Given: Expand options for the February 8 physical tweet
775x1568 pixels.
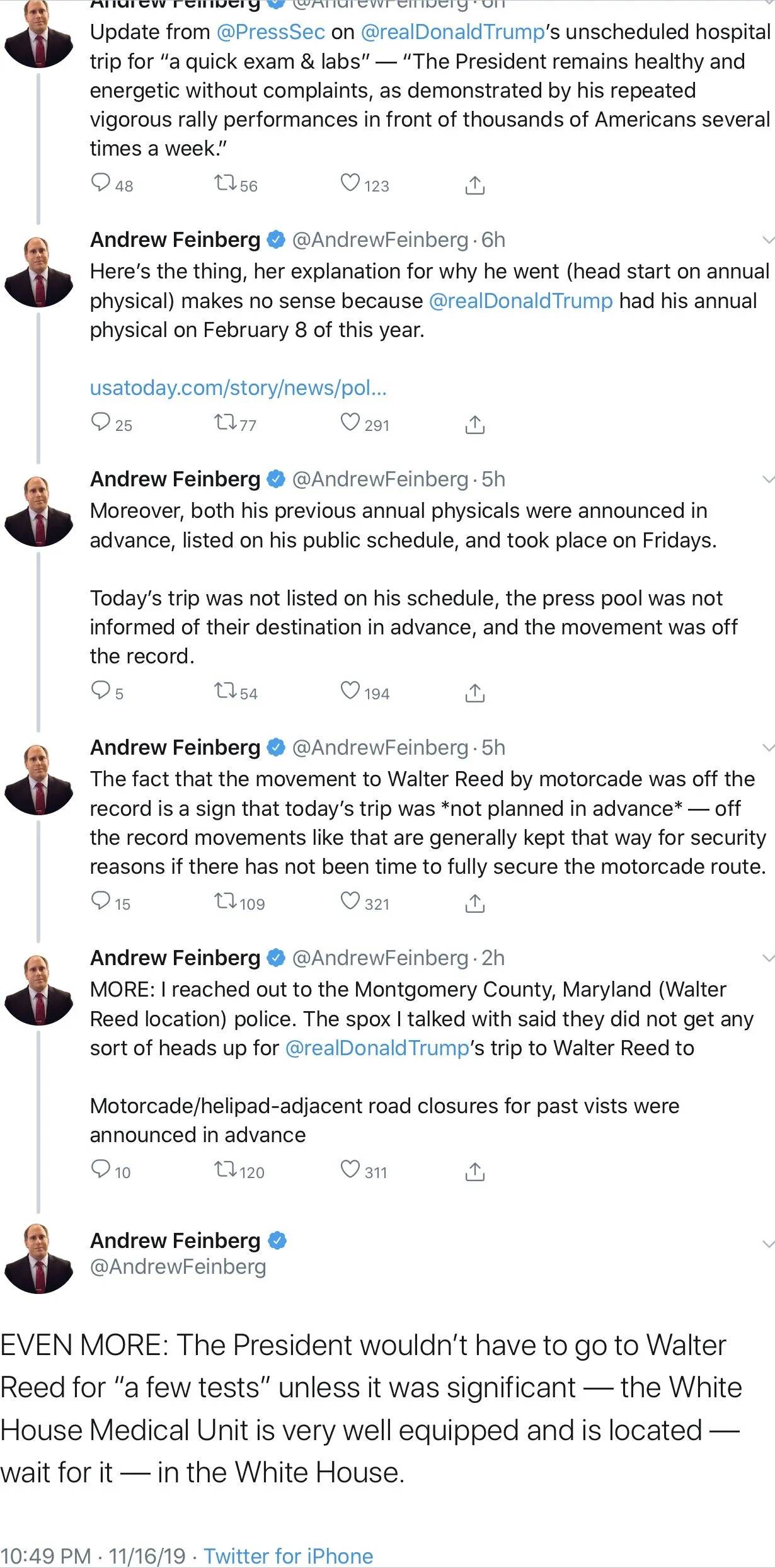Looking at the screenshot, I should coord(767,240).
